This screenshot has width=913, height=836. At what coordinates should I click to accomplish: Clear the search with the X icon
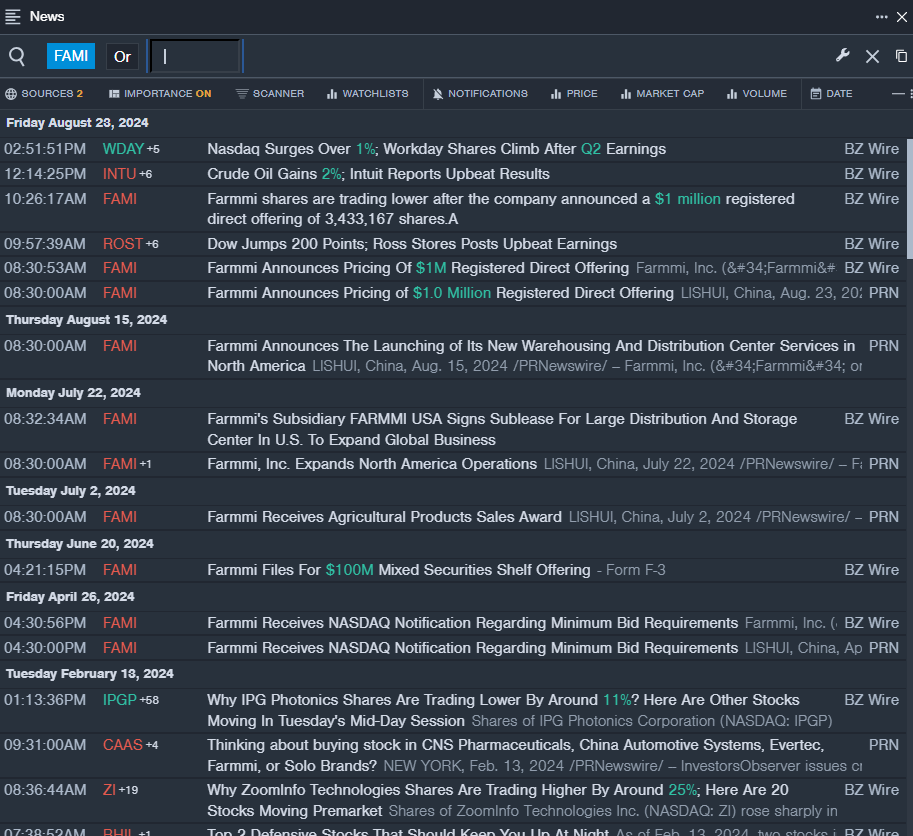point(872,57)
